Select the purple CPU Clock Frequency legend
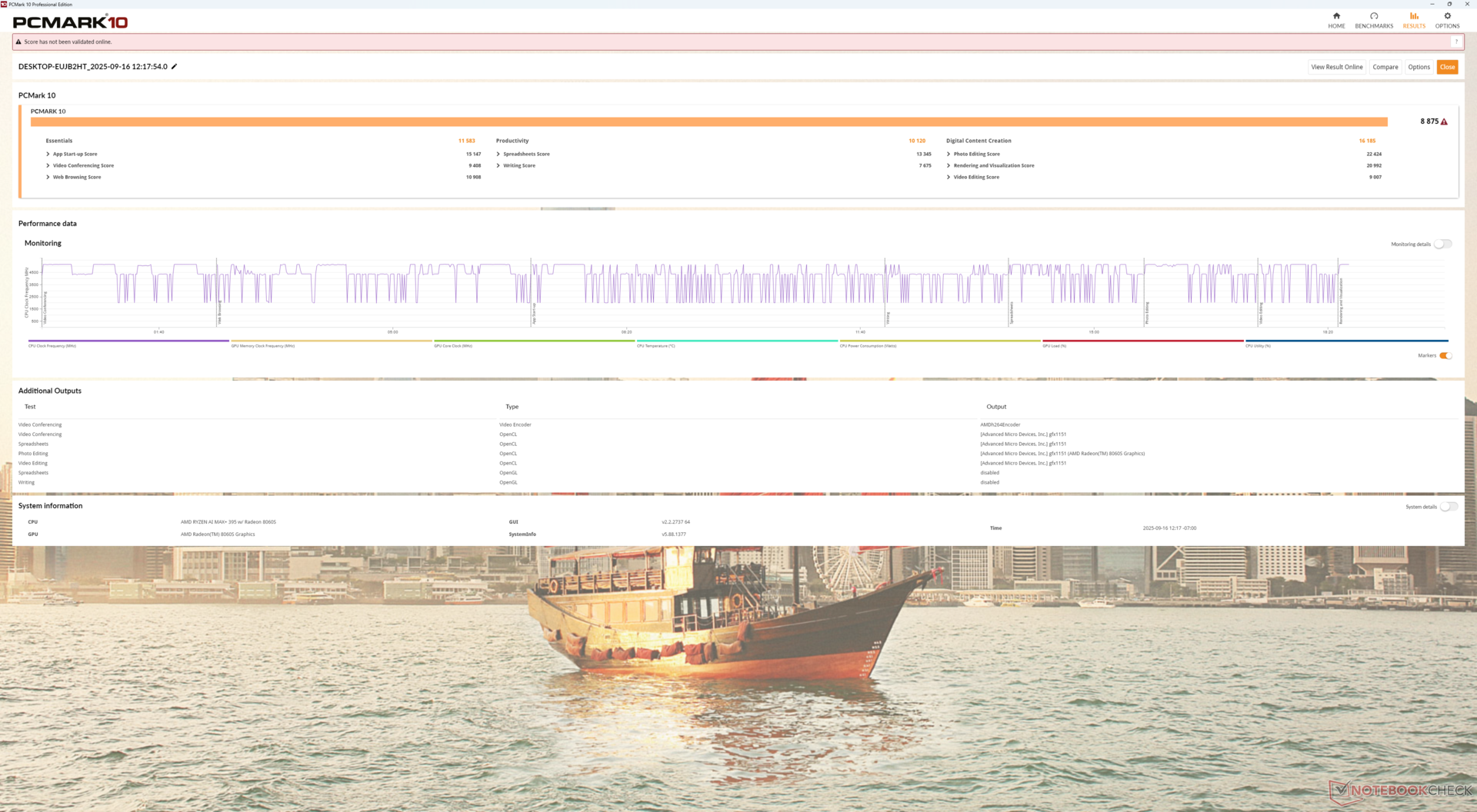The height and width of the screenshot is (812, 1477). click(x=128, y=341)
